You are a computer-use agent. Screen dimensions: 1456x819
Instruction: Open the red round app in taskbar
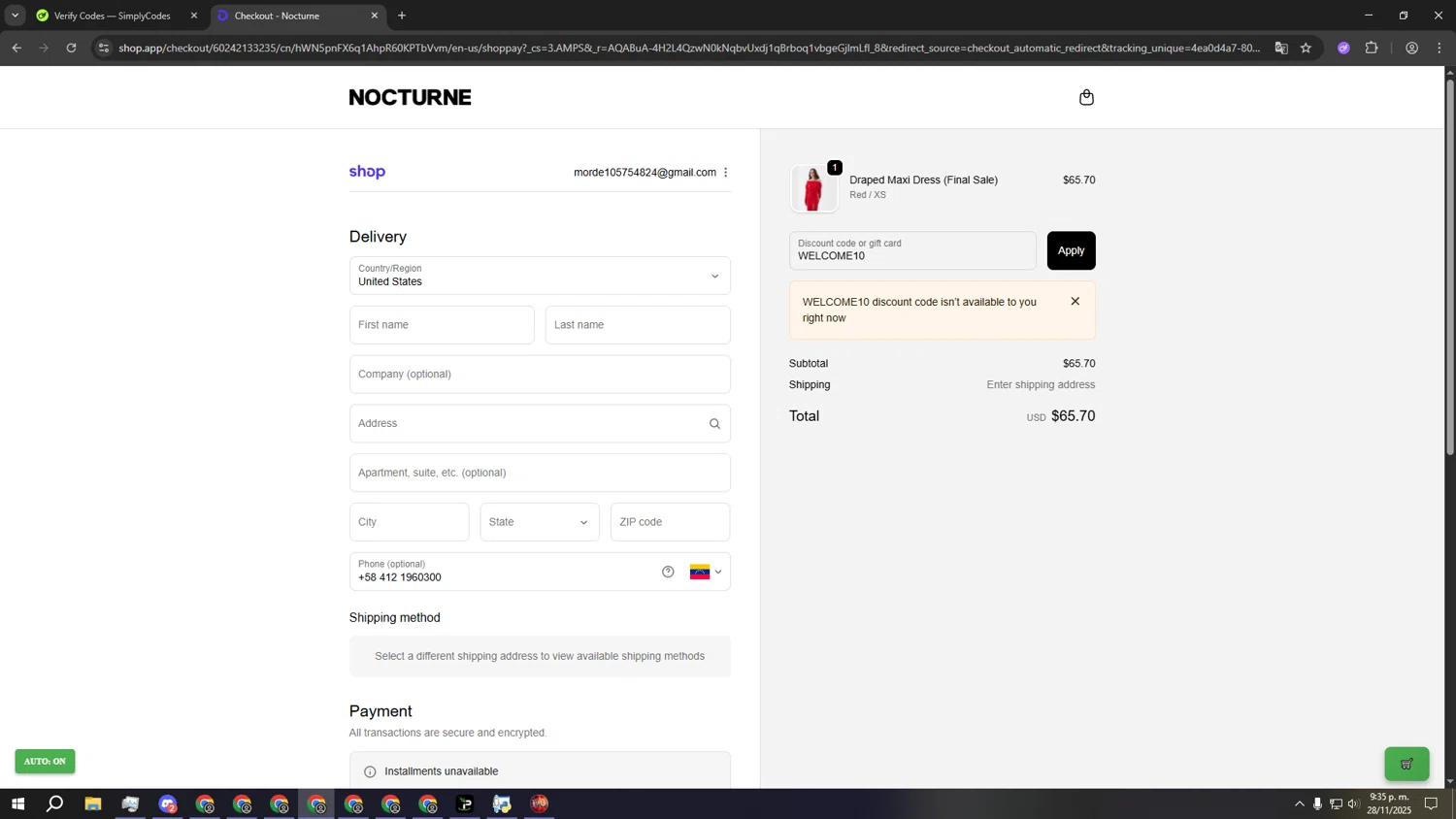540,803
